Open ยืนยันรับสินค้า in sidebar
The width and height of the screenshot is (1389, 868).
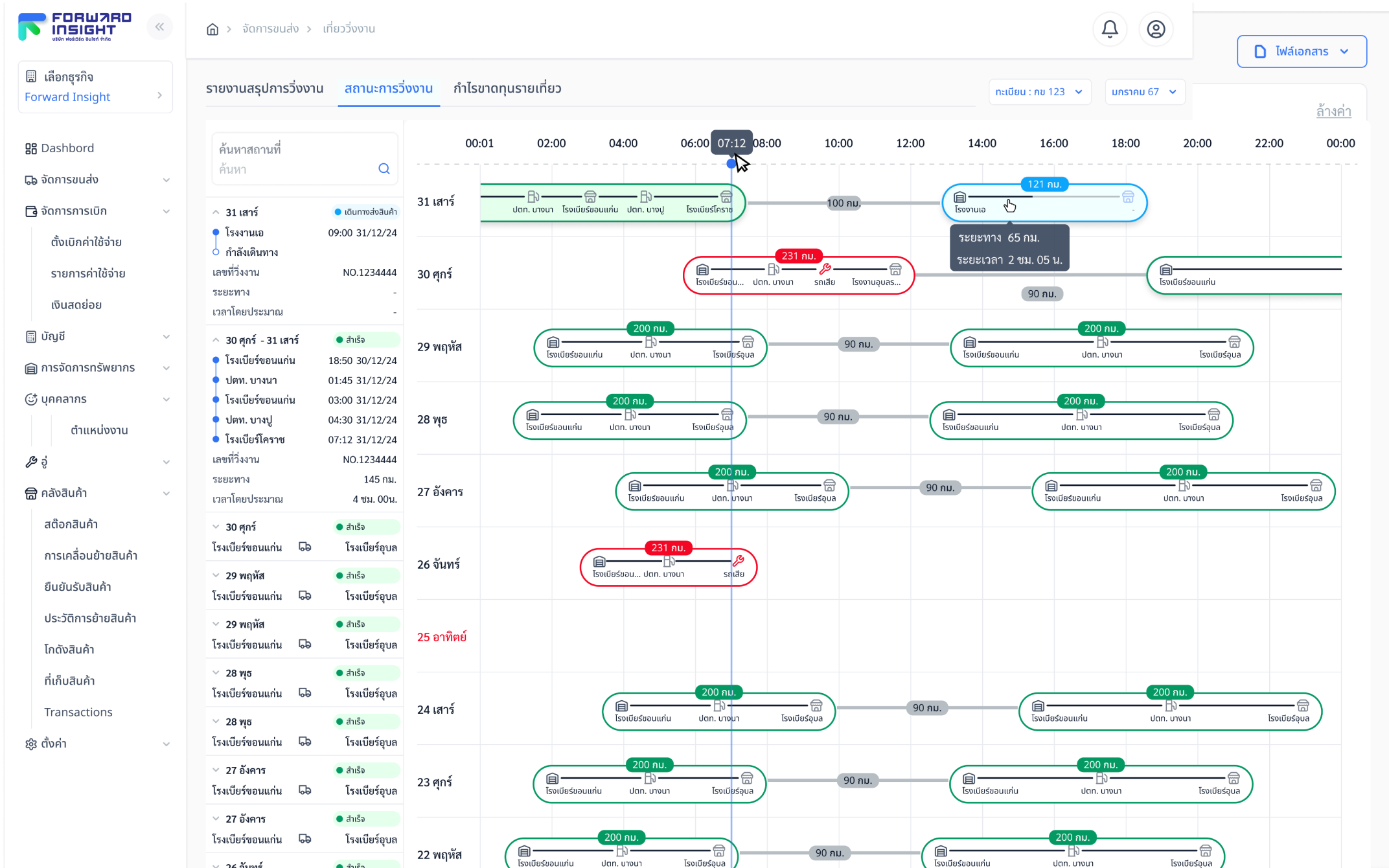coord(78,588)
